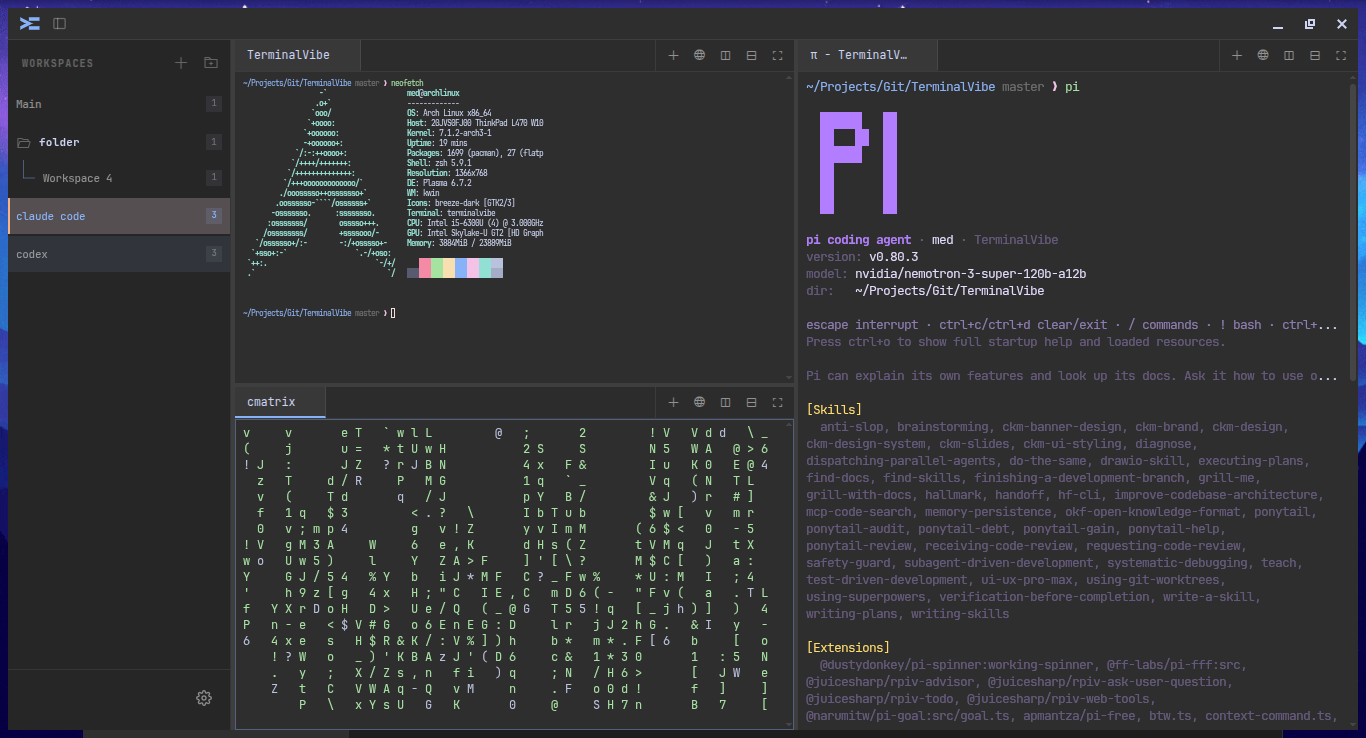Viewport: 1366px width, 738px height.
Task: Click the '@dustydonkey/pi-spinner:working-spinner' extension text
Action: coord(956,664)
